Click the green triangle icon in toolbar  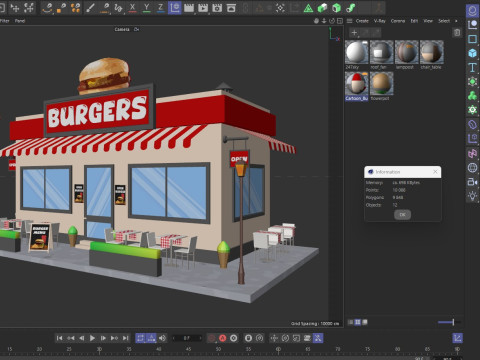pyautogui.click(x=308, y=8)
